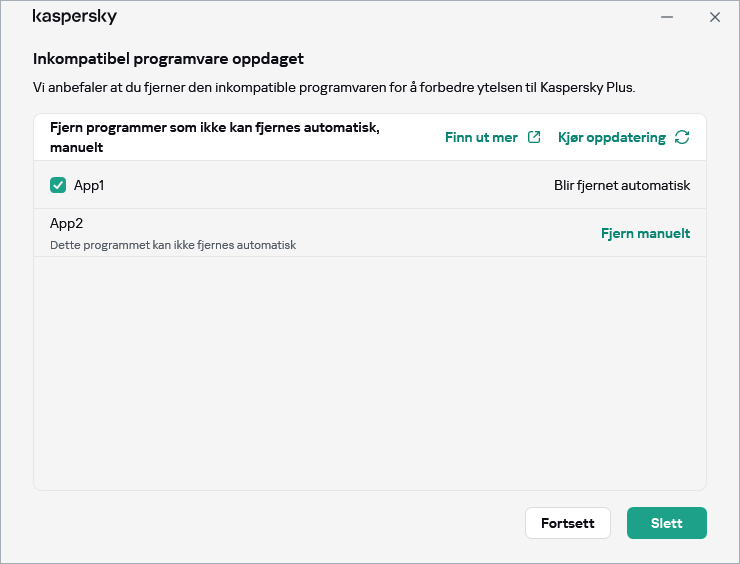740x564 pixels.
Task: Run Kjør oppdatering to refresh the list
Action: [611, 137]
